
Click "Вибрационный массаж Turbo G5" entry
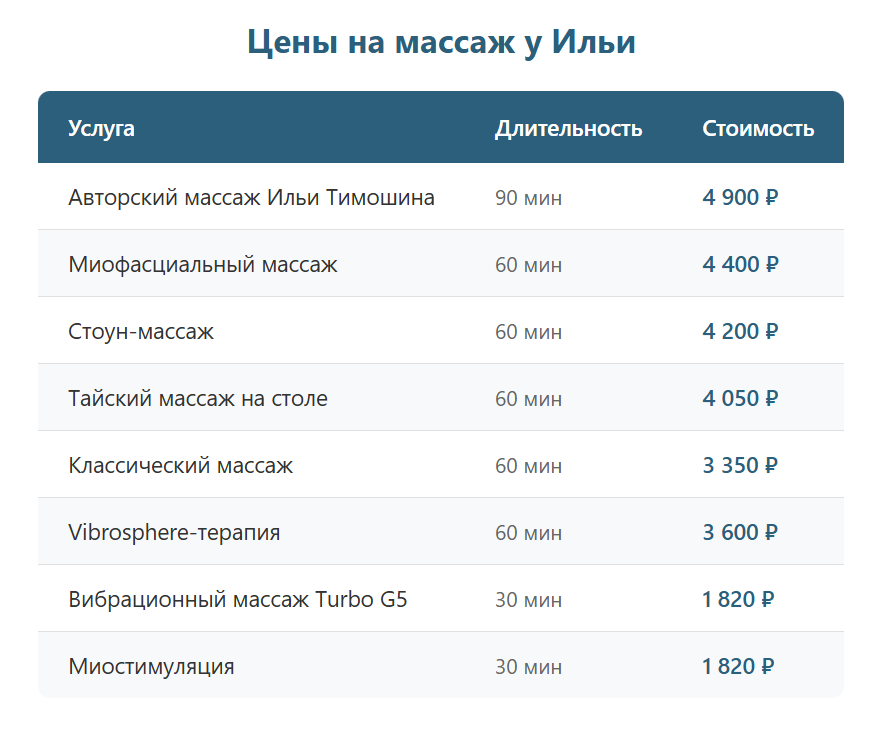tap(238, 600)
